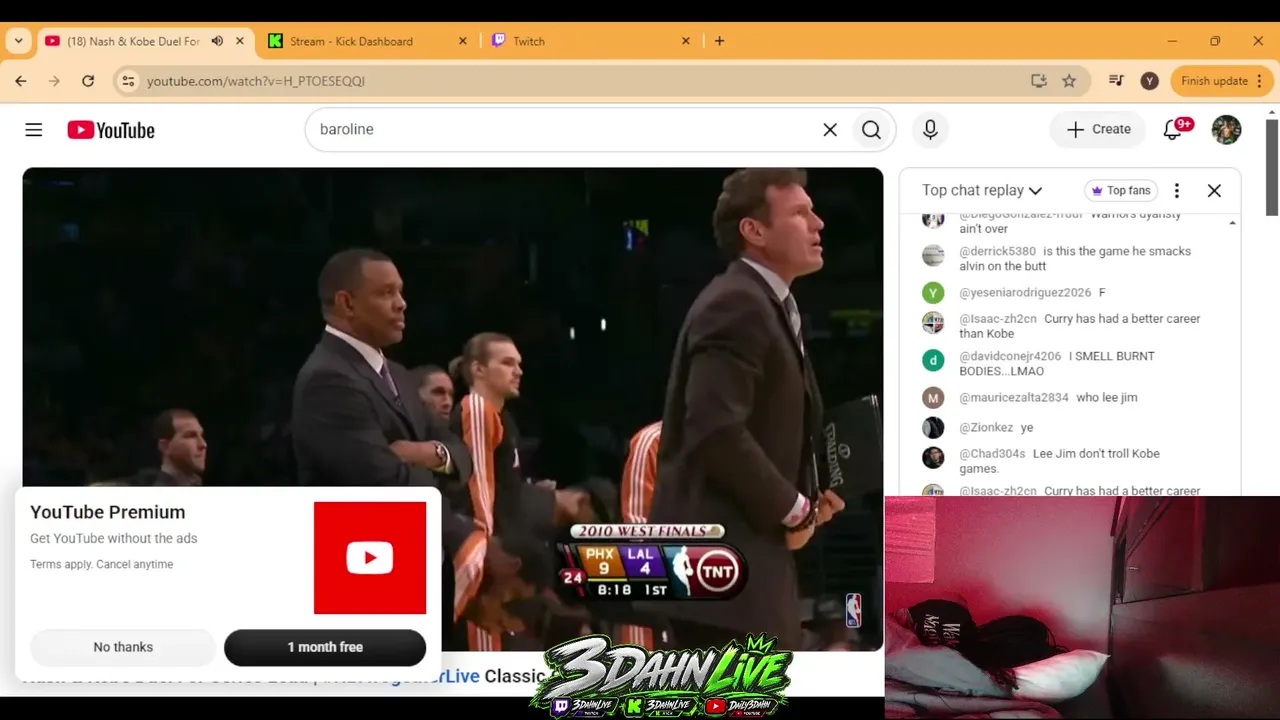1280x720 pixels.
Task: Click the green 'd' chat avatar
Action: [x=933, y=360]
